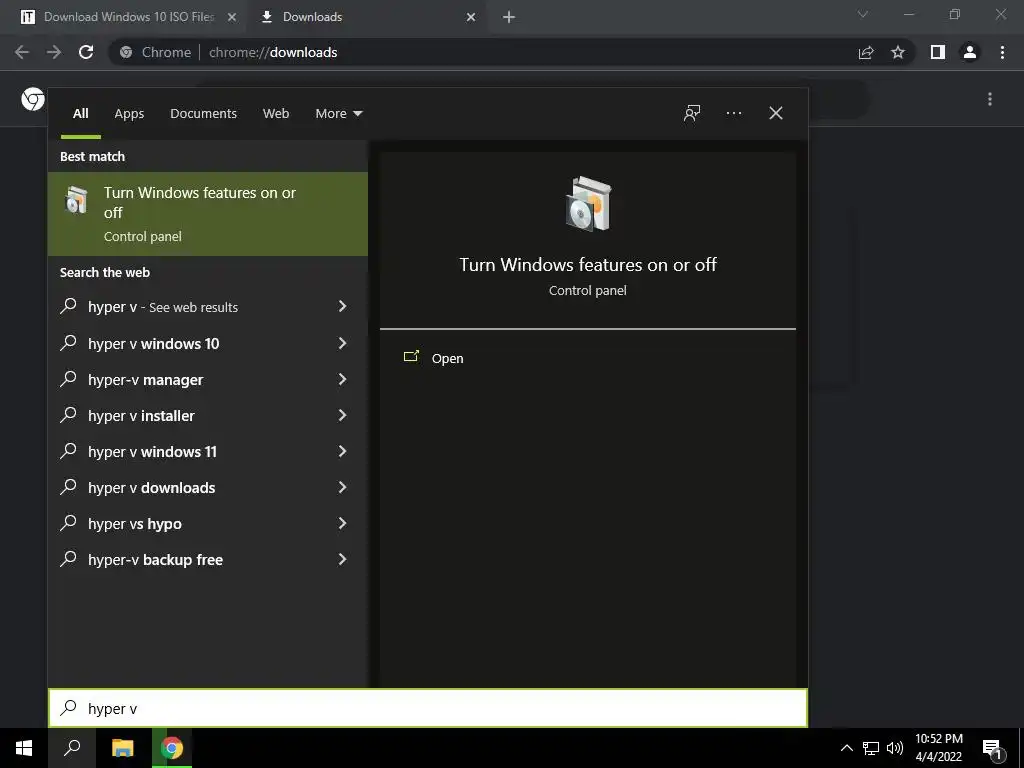This screenshot has height=768, width=1024.
Task: Switch to Download Windows 10 ISO Files tab
Action: (x=128, y=17)
